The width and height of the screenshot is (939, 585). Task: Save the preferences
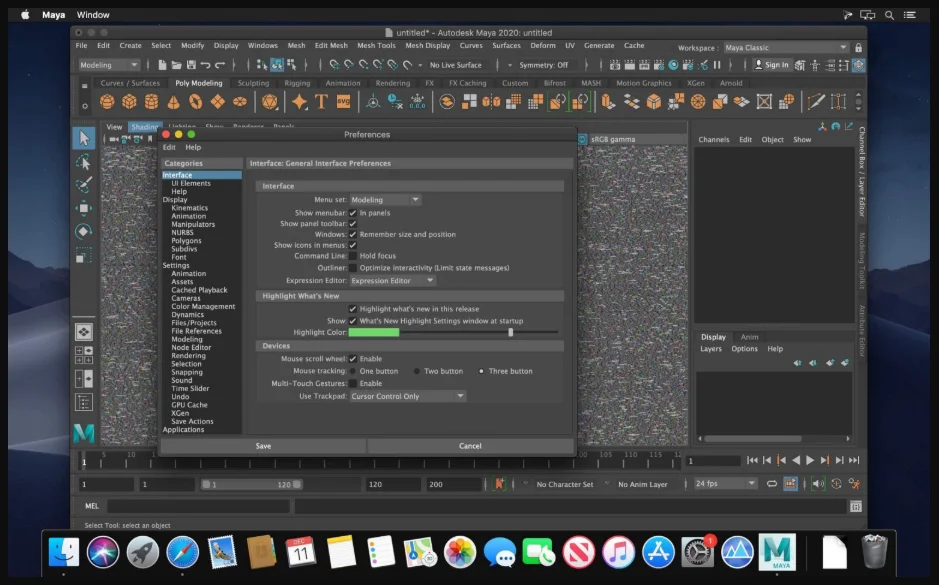tap(263, 446)
